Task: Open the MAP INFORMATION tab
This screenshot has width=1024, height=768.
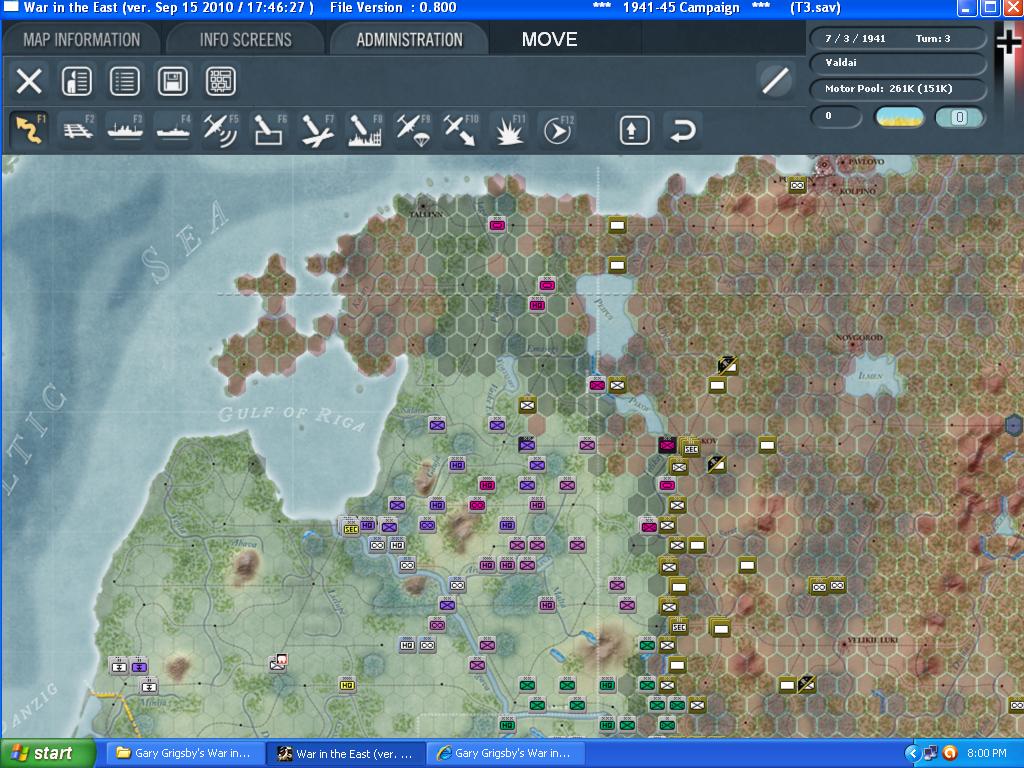Action: 82,39
